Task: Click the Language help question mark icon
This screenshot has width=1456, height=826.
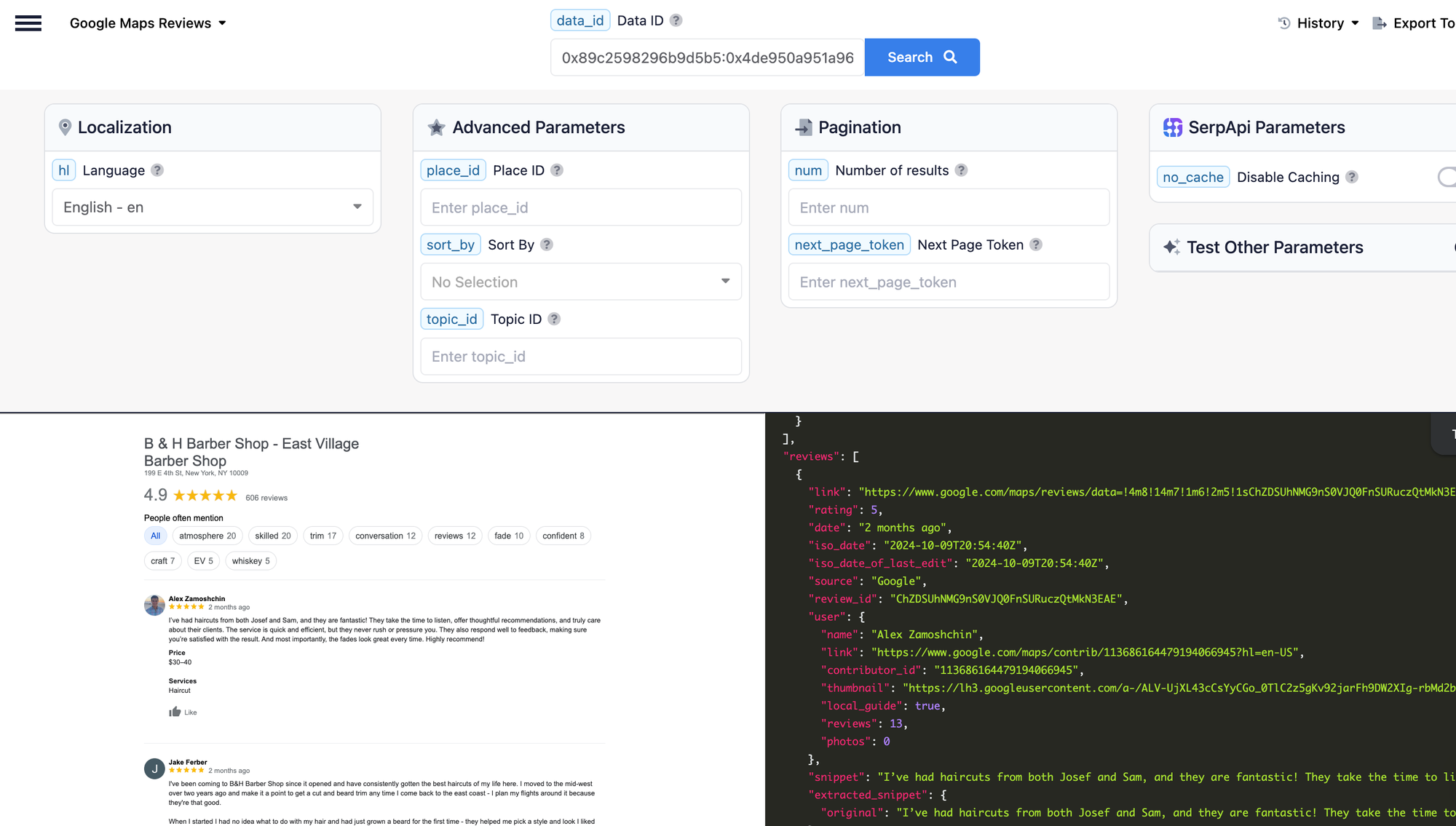Action: click(x=157, y=170)
